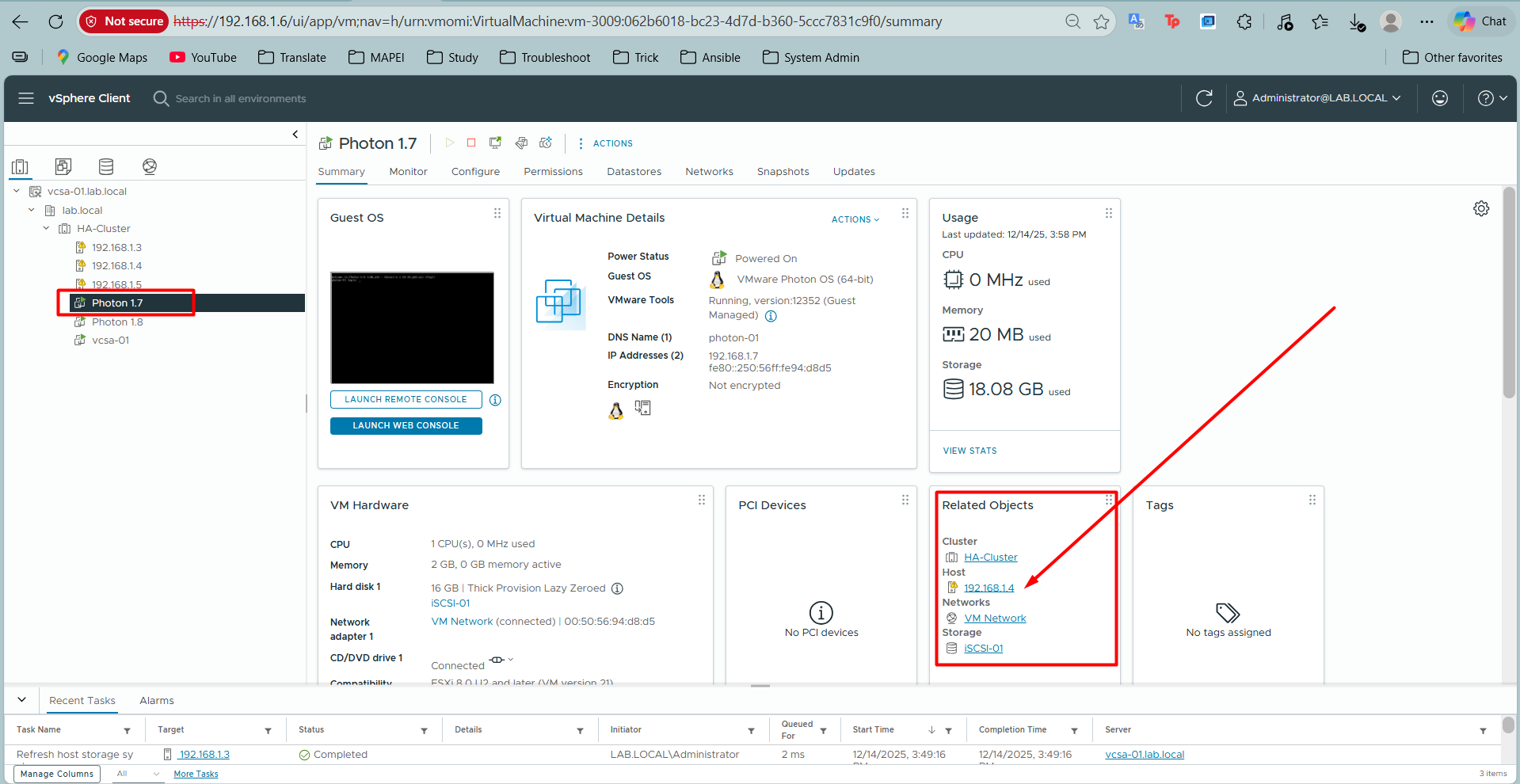This screenshot has width=1520, height=784.
Task: Select the Networking globe inventory icon
Action: pos(149,166)
